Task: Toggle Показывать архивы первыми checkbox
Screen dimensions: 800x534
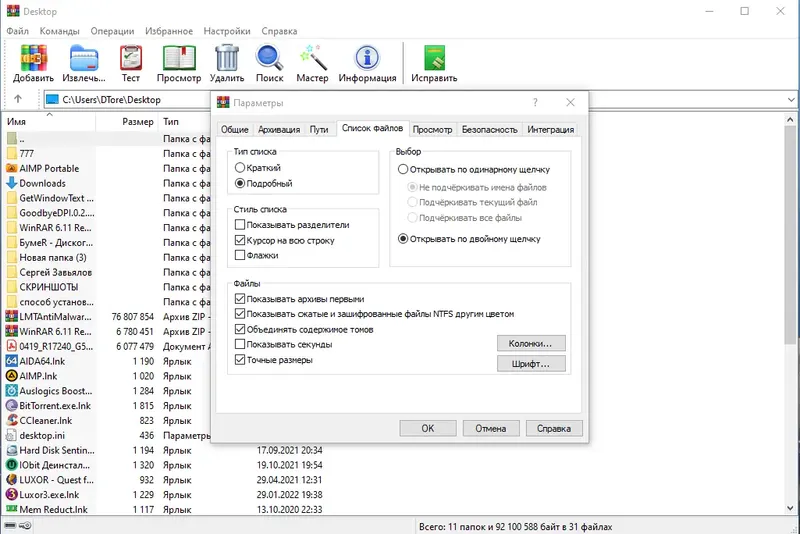Action: point(240,299)
